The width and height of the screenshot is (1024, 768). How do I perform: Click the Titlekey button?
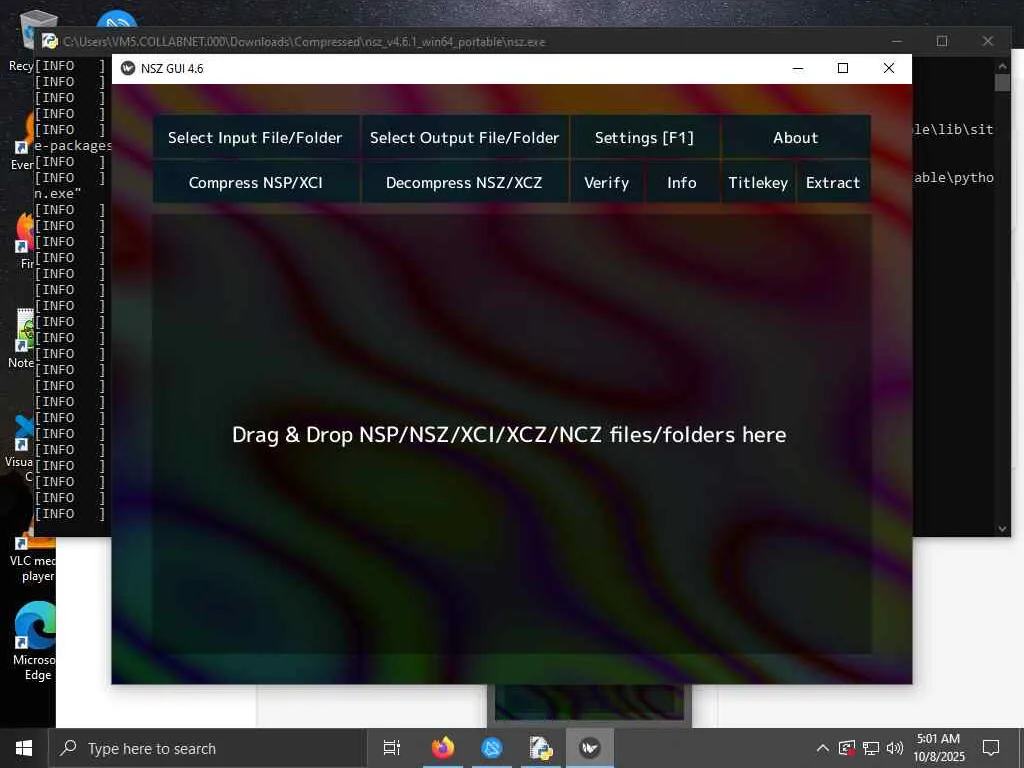758,182
